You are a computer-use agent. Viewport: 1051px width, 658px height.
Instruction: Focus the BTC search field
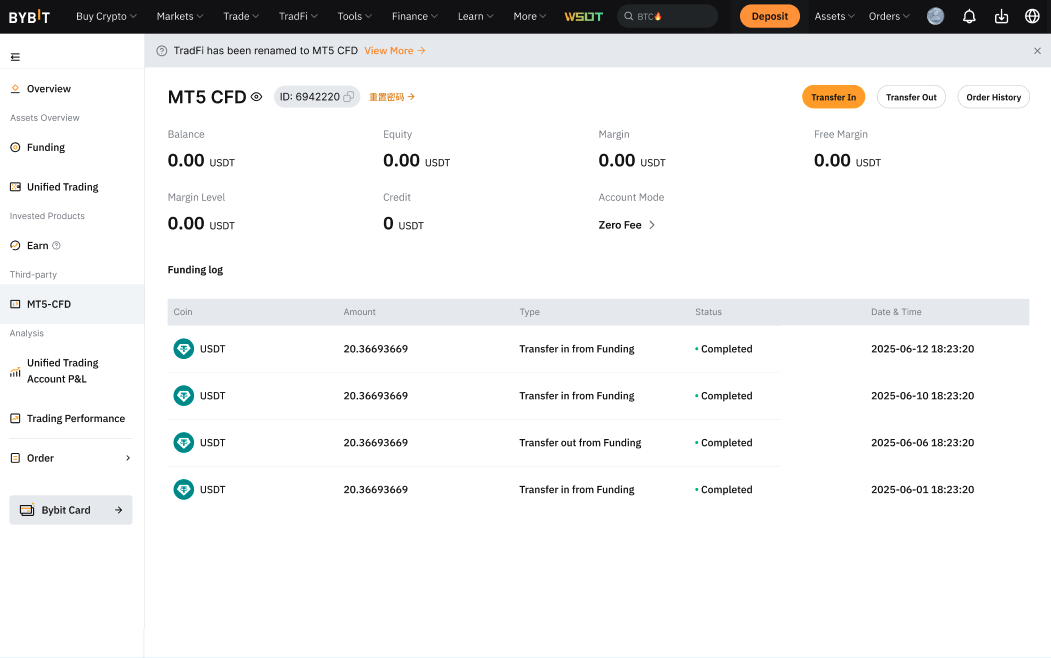[667, 17]
